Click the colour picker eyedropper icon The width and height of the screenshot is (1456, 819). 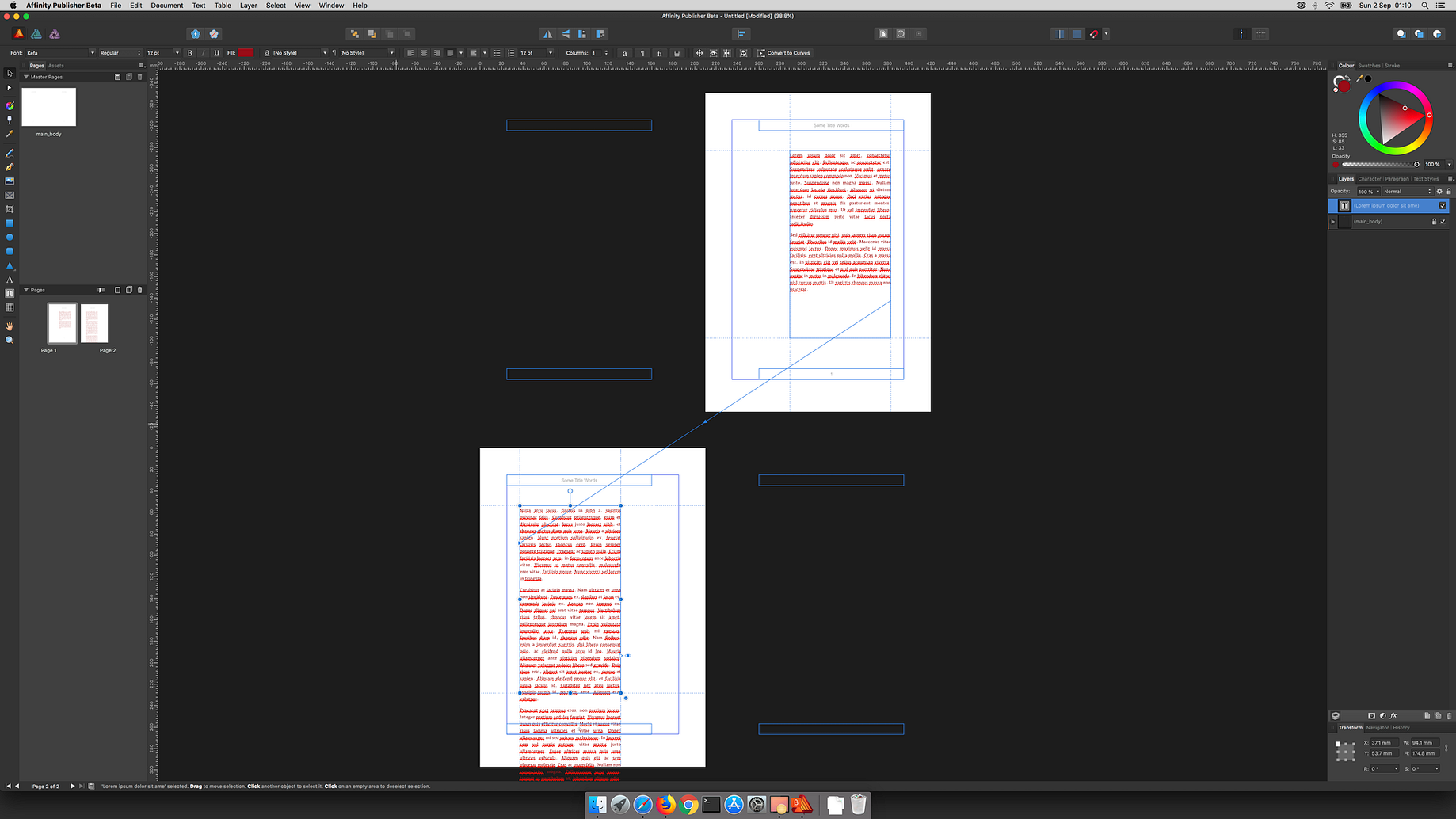tap(1359, 78)
